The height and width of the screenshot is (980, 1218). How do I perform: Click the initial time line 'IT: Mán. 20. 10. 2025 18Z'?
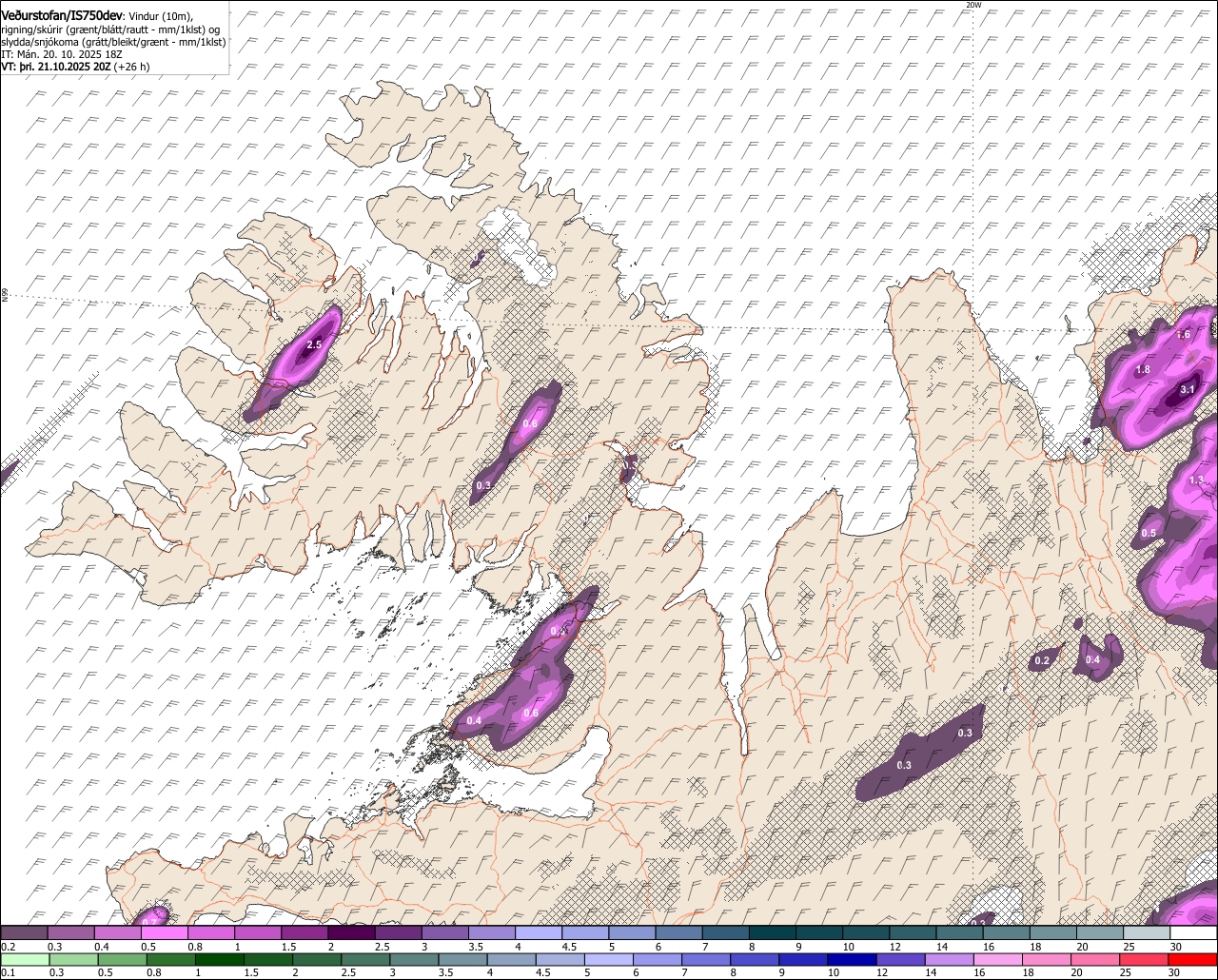(60, 55)
